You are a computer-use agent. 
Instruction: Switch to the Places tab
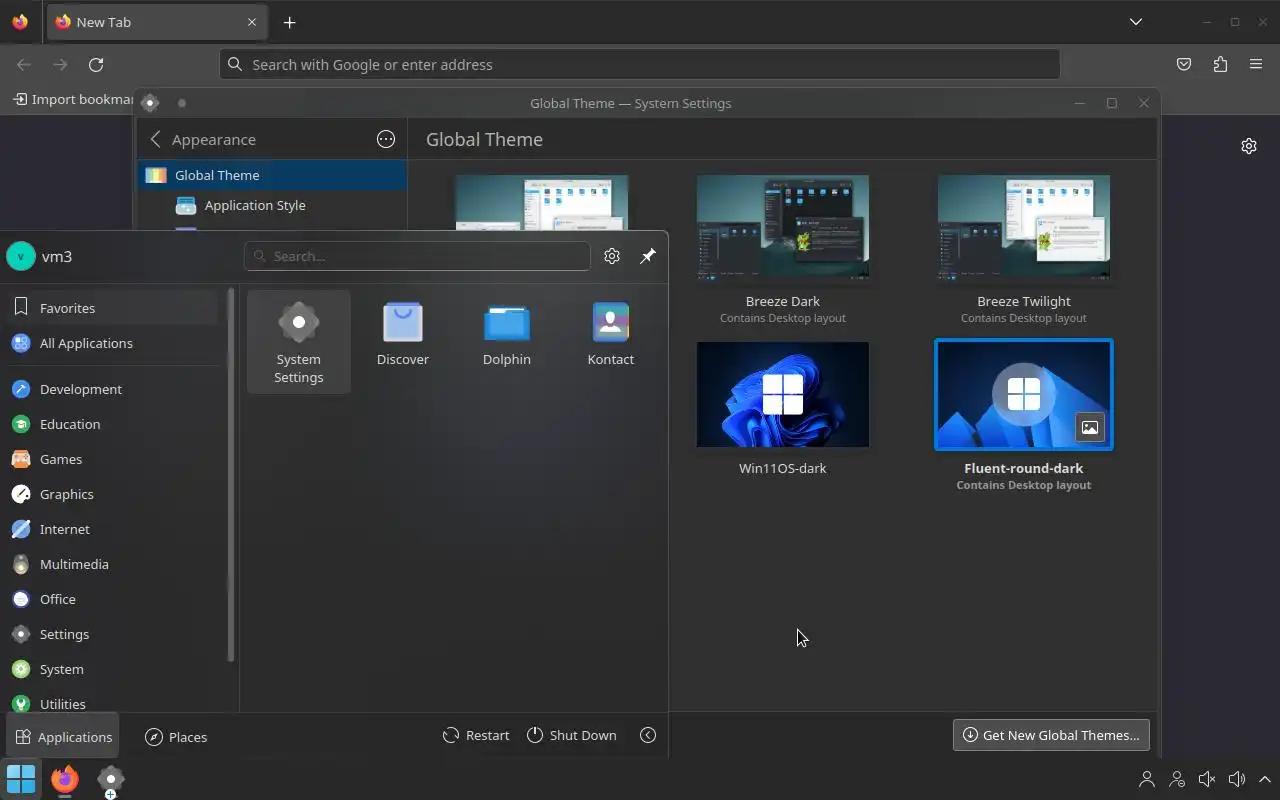tap(176, 737)
